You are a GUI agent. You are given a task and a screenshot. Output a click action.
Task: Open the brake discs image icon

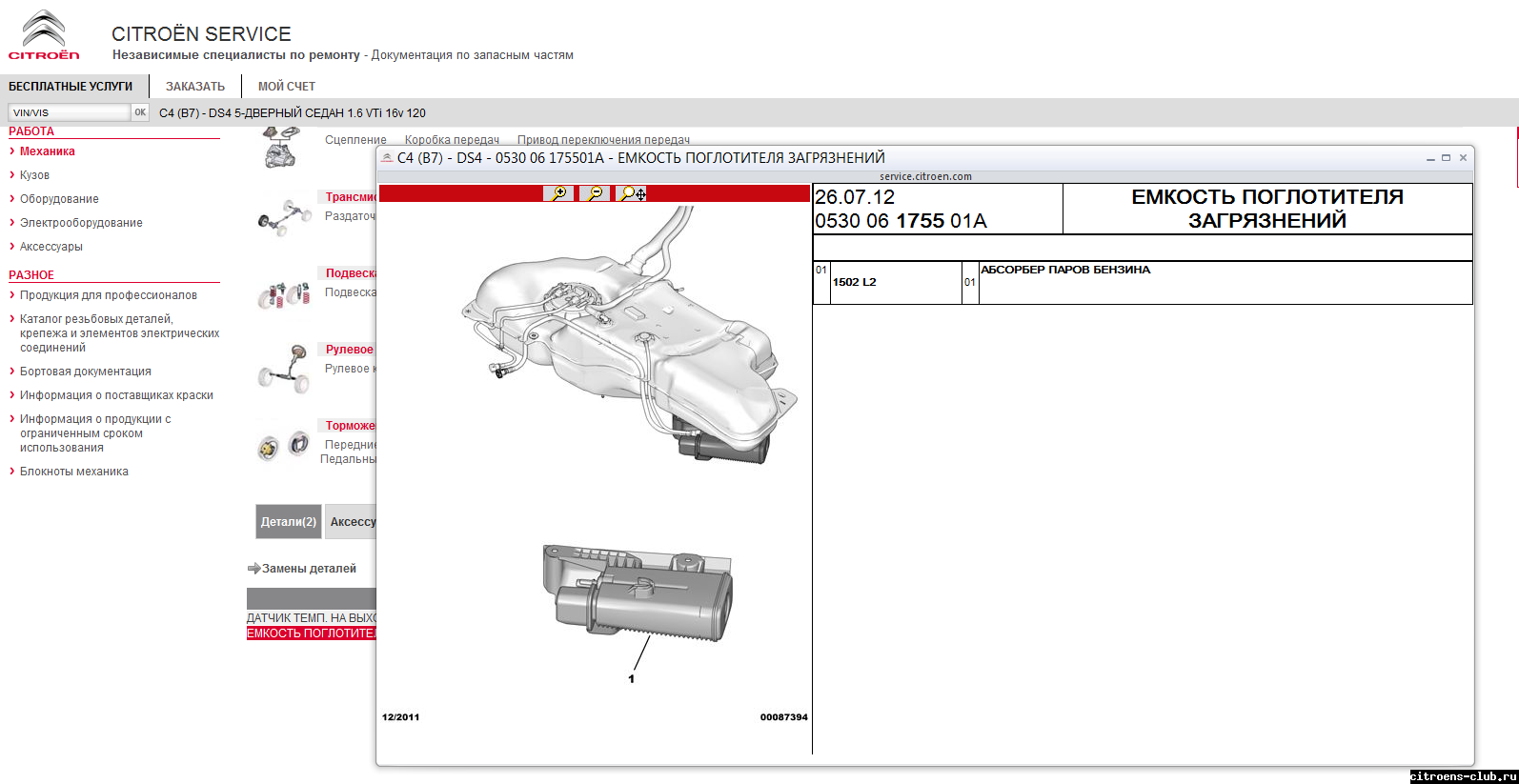(284, 445)
